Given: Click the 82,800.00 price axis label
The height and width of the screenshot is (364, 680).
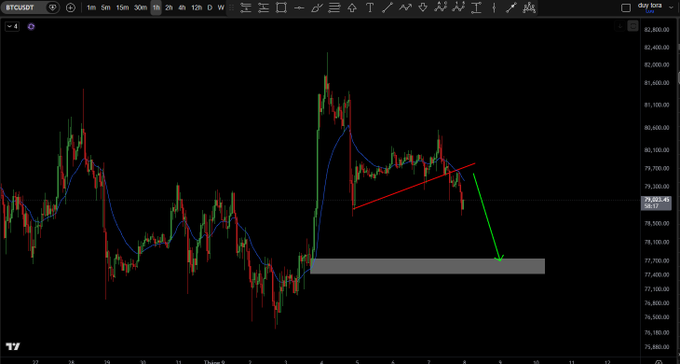Looking at the screenshot, I should tap(656, 30).
